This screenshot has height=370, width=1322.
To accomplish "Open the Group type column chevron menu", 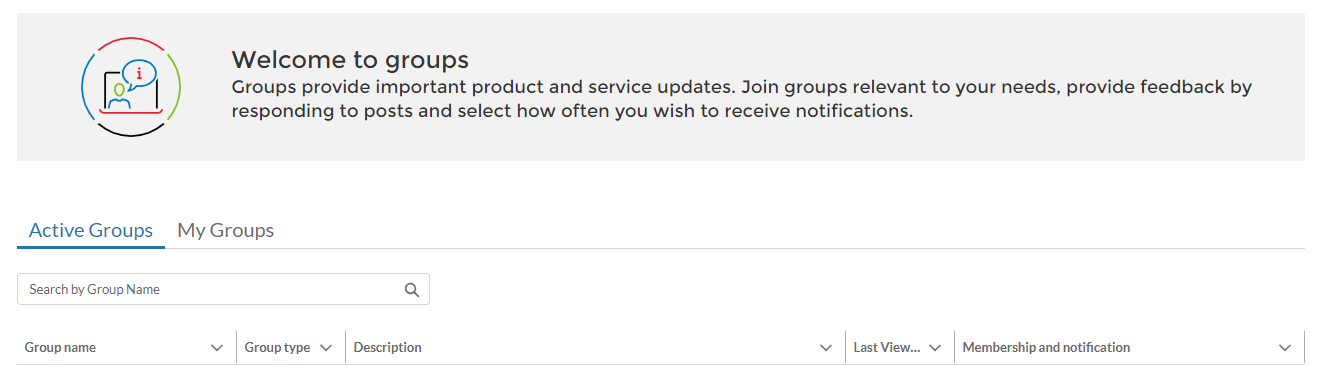I will (x=326, y=348).
